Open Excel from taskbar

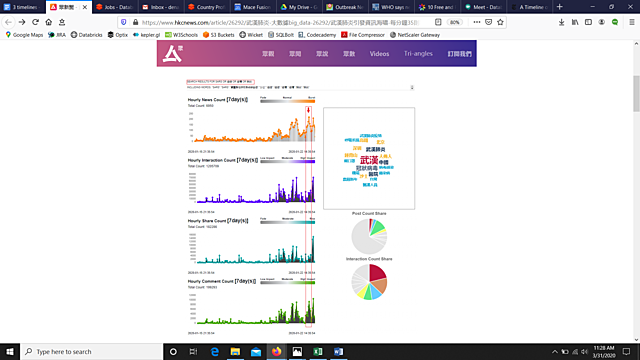[318, 351]
